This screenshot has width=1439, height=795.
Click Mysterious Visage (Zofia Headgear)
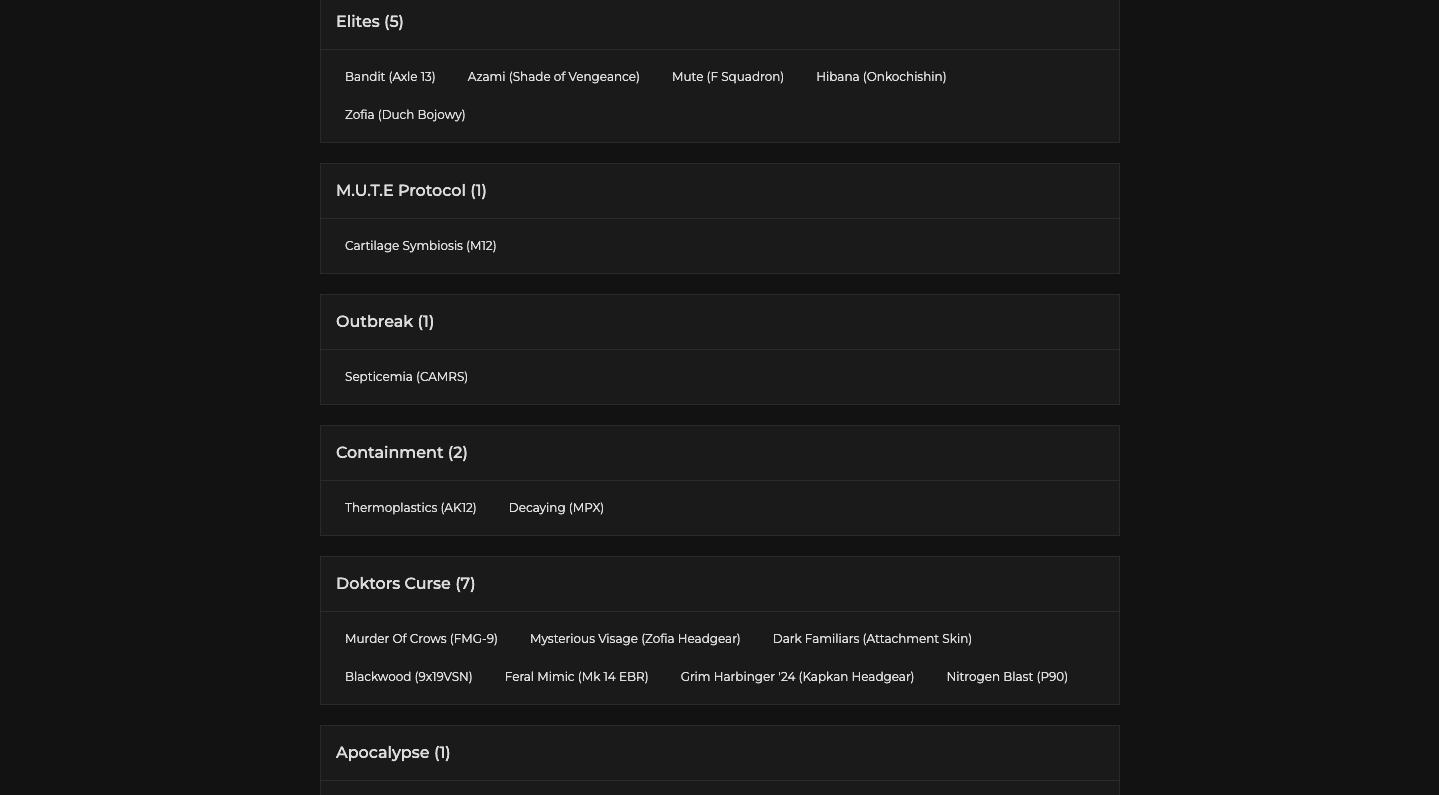coord(635,639)
